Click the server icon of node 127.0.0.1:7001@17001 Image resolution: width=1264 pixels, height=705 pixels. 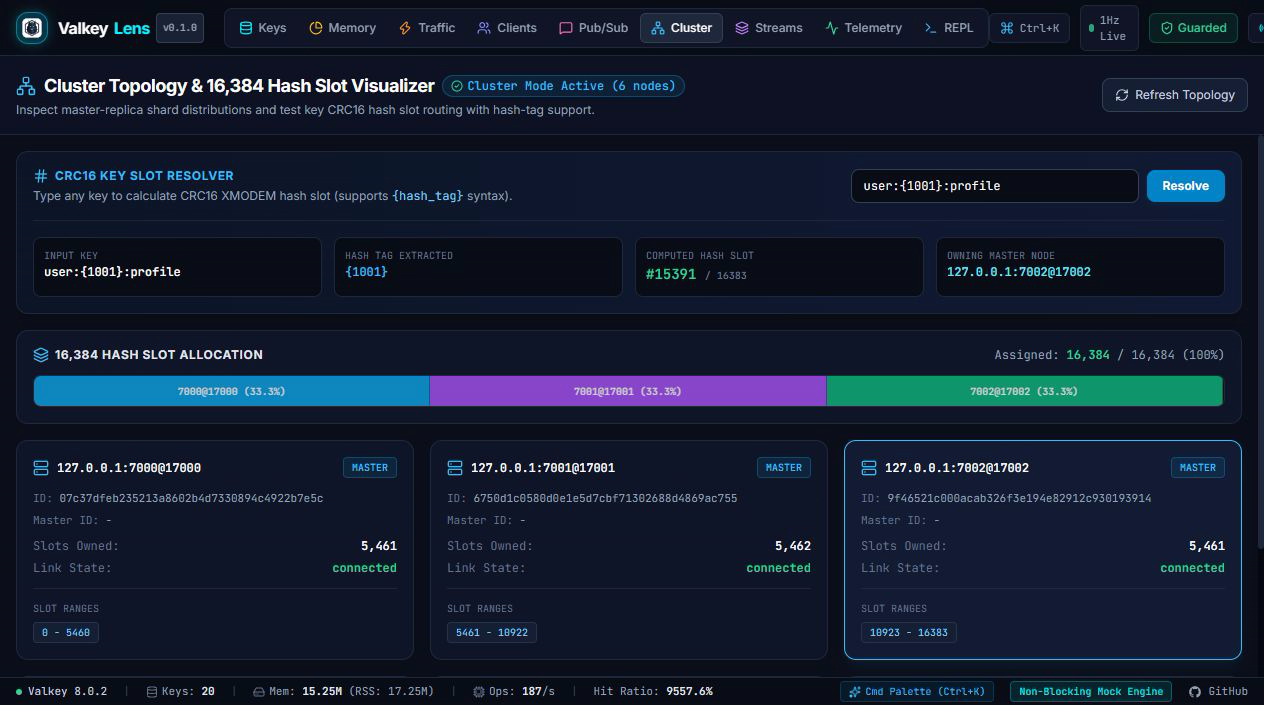455,468
